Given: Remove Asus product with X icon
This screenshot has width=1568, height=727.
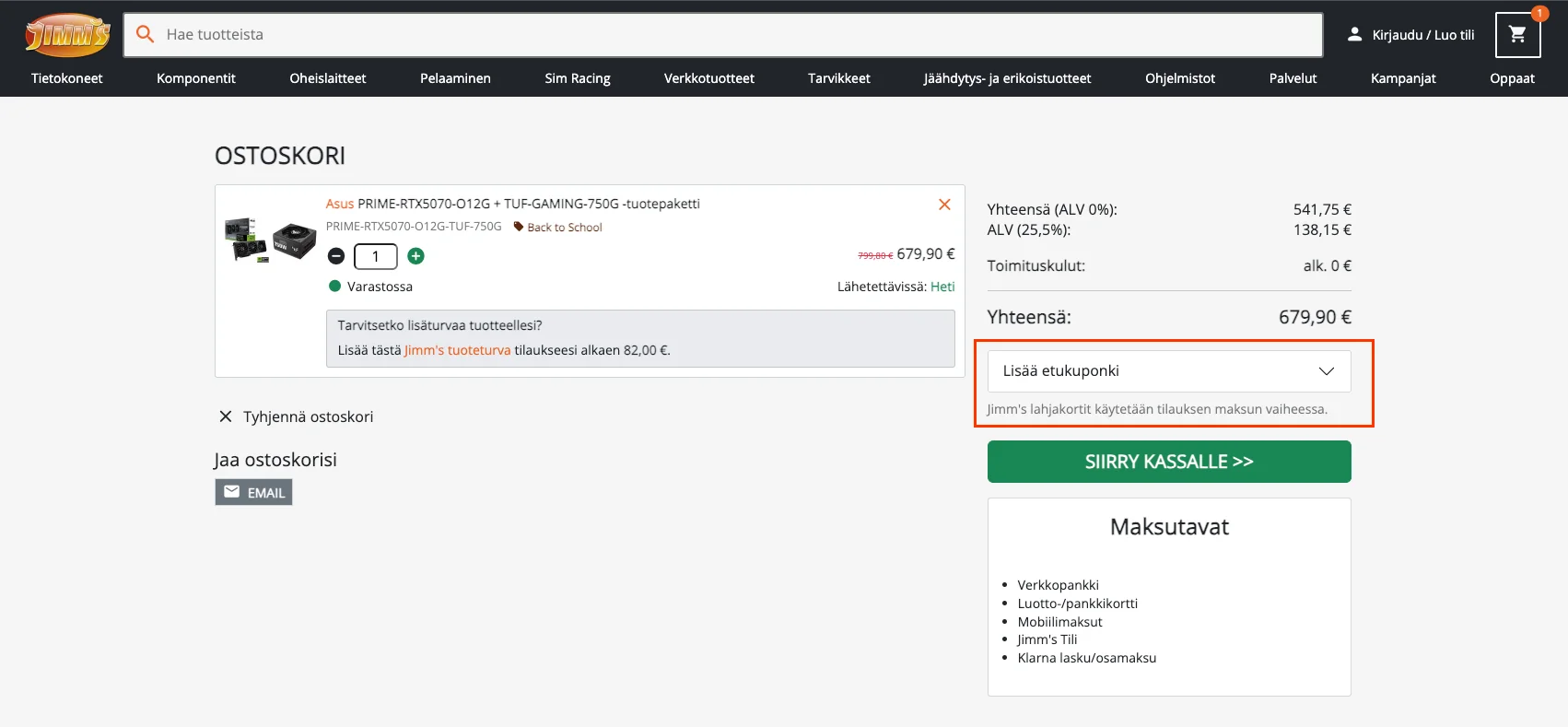Looking at the screenshot, I should [x=944, y=205].
